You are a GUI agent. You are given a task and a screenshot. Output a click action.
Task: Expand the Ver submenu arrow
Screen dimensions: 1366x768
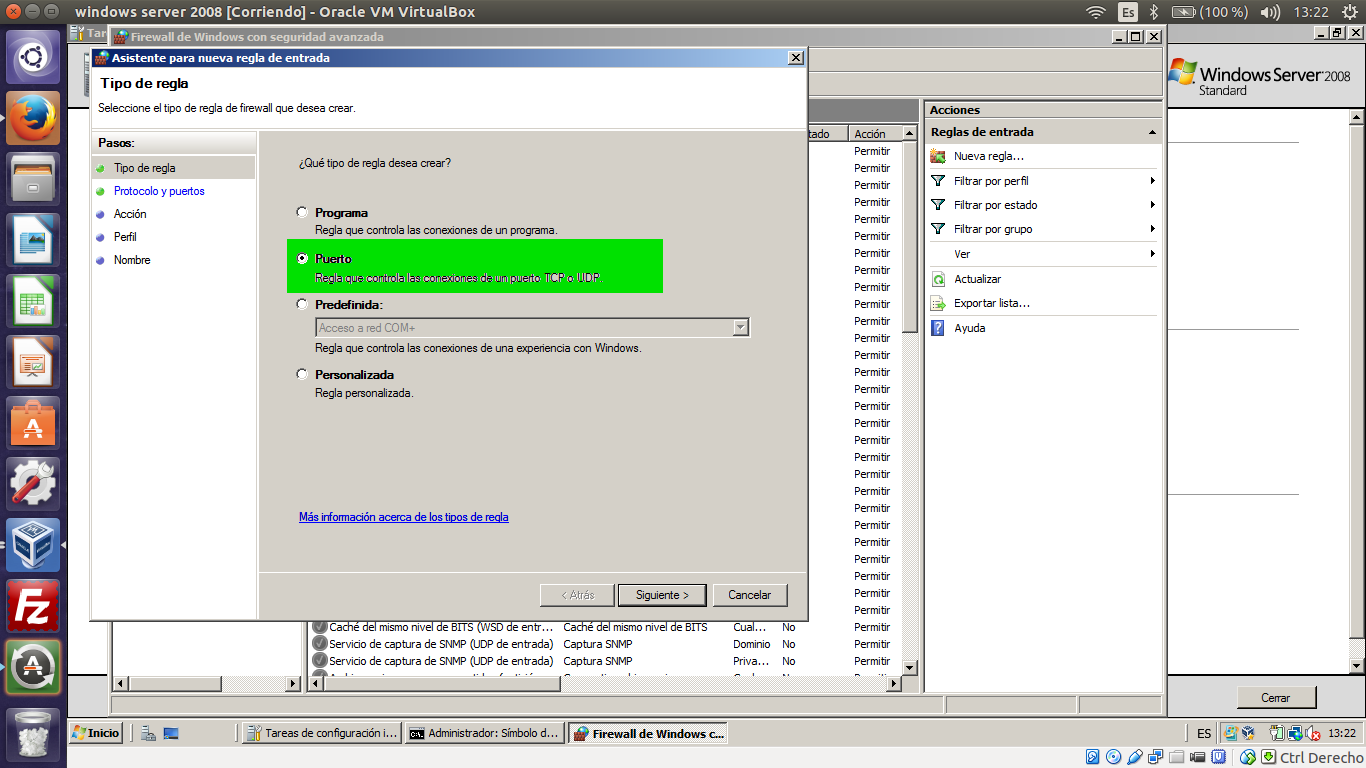coord(1153,254)
